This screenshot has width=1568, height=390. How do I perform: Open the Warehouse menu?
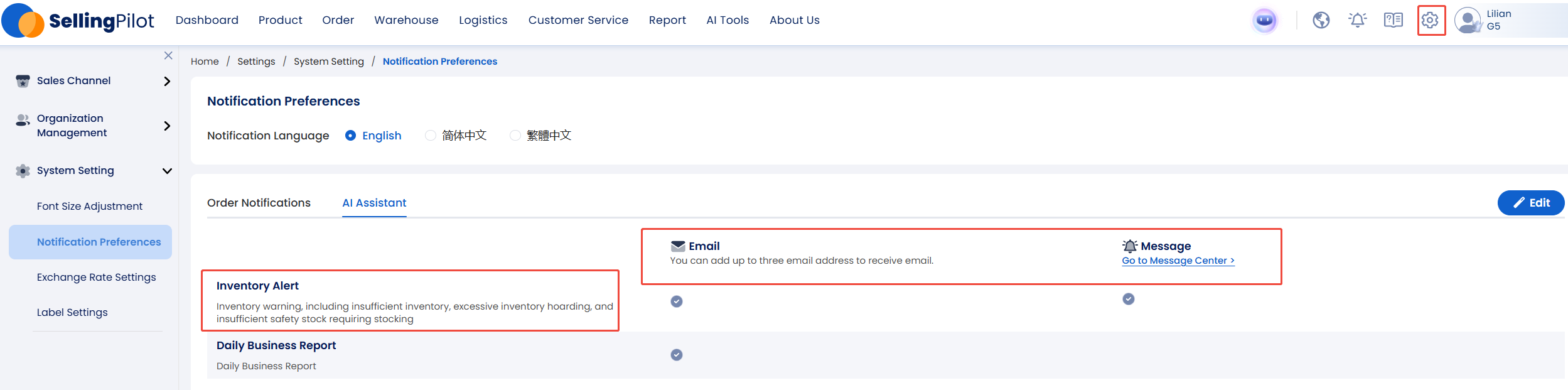click(x=406, y=20)
